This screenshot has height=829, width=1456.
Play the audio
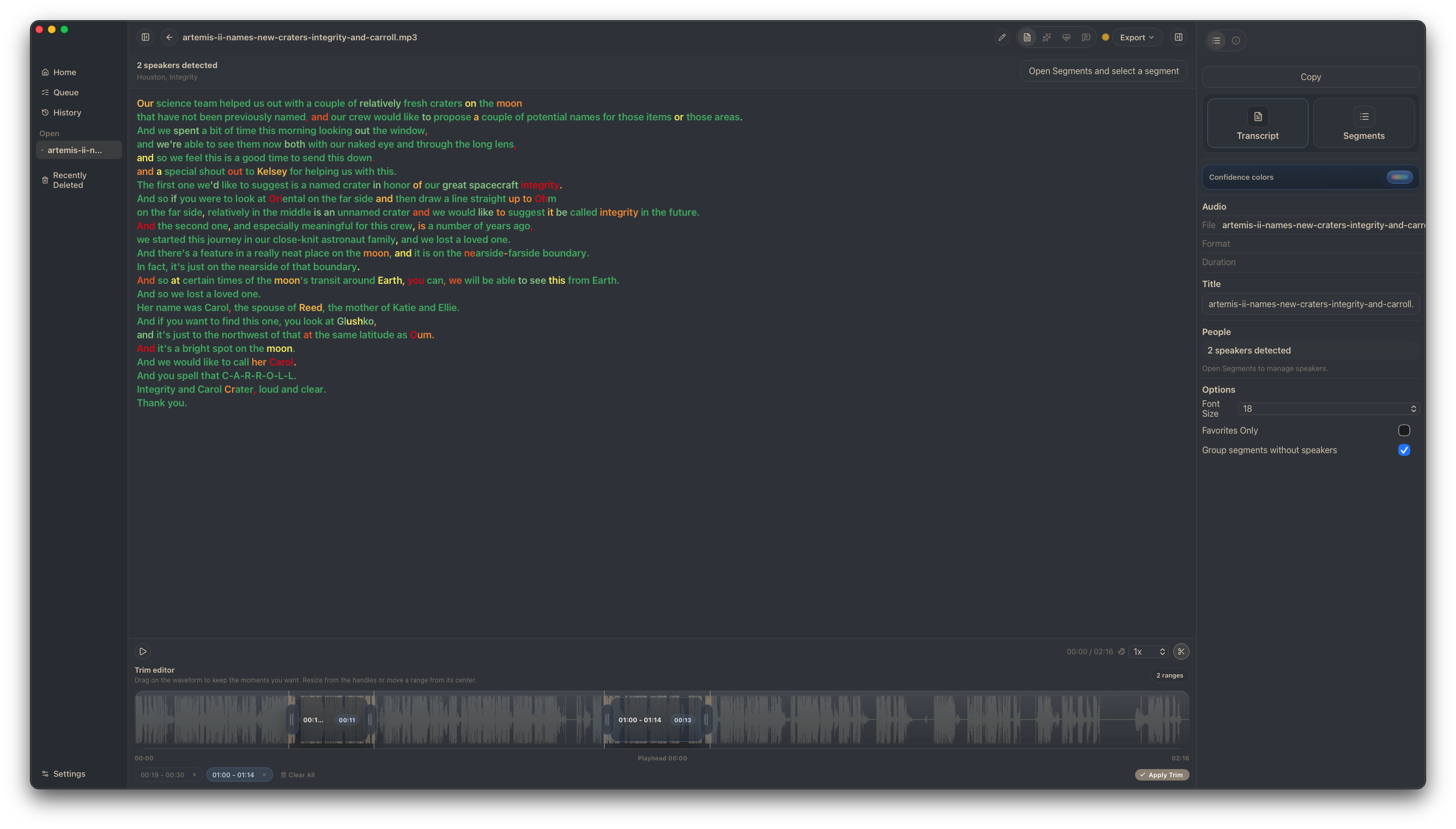(x=143, y=651)
